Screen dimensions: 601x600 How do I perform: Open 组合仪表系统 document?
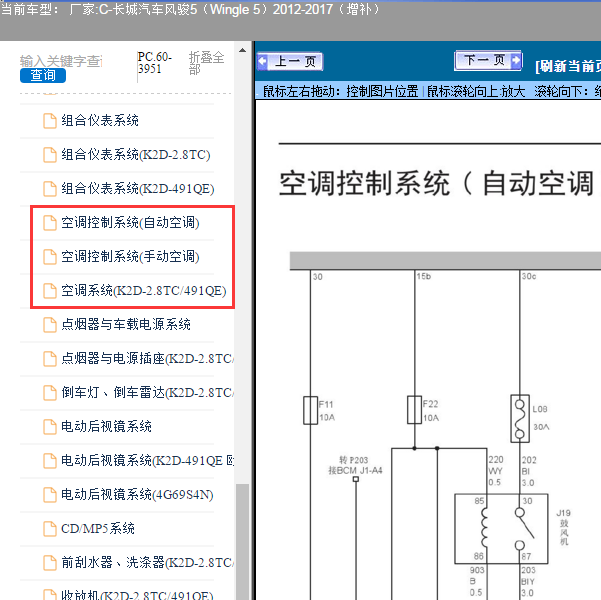100,121
